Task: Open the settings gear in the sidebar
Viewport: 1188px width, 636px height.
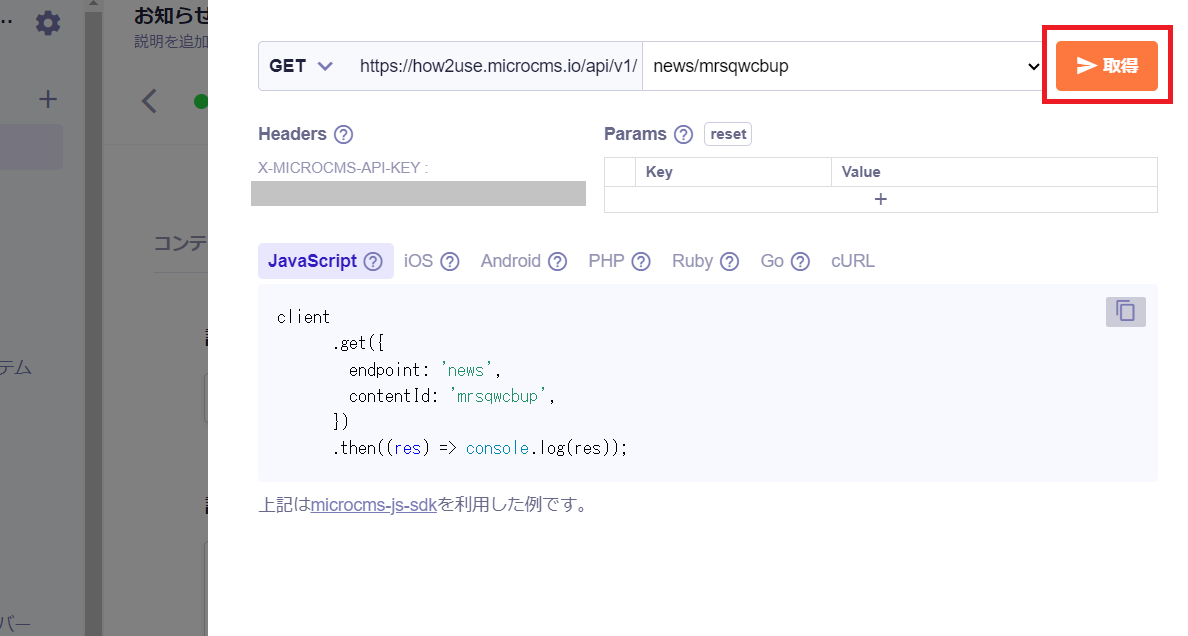Action: pyautogui.click(x=47, y=22)
